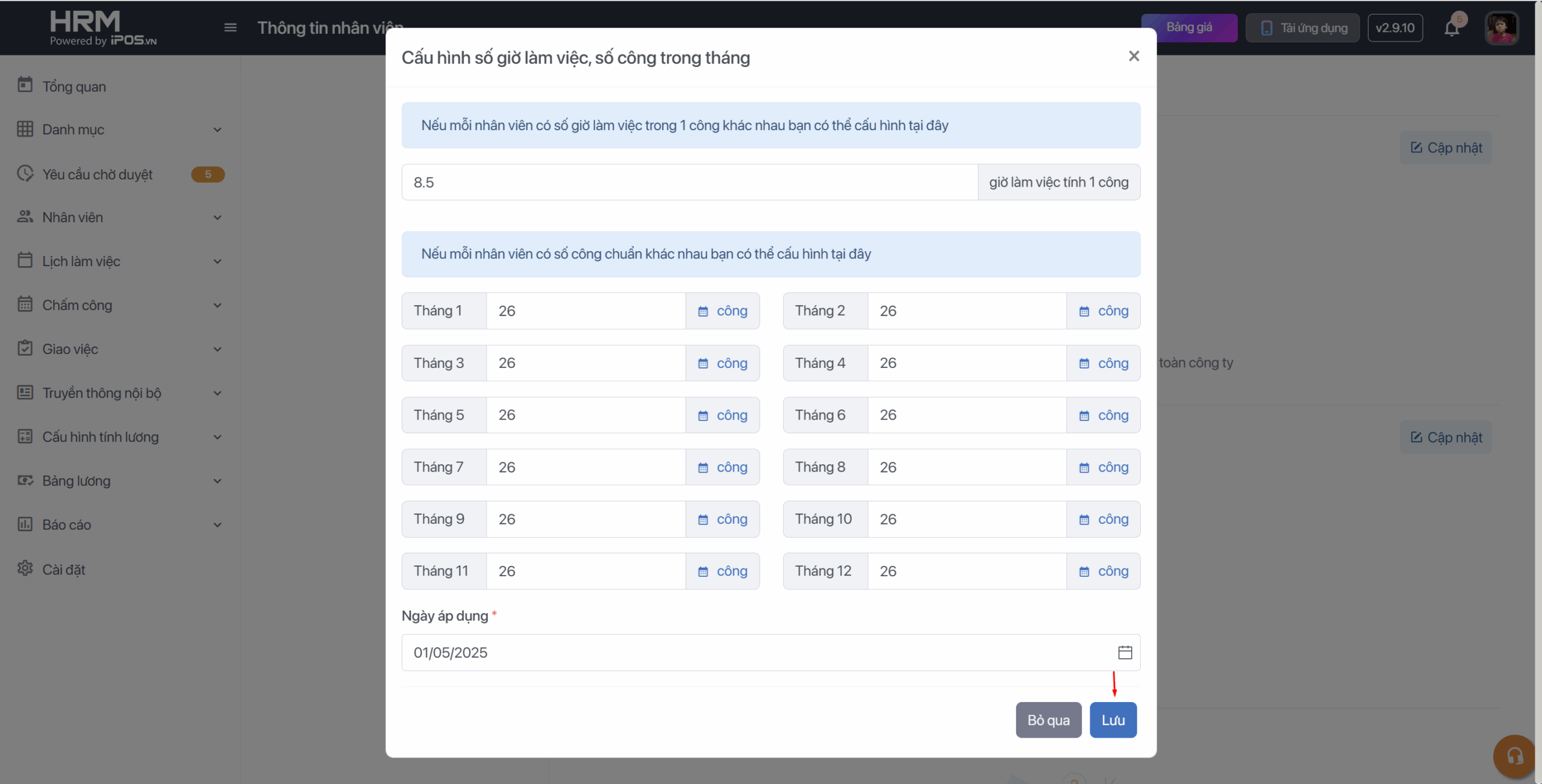Click the Bảng giá button in header

[1189, 28]
